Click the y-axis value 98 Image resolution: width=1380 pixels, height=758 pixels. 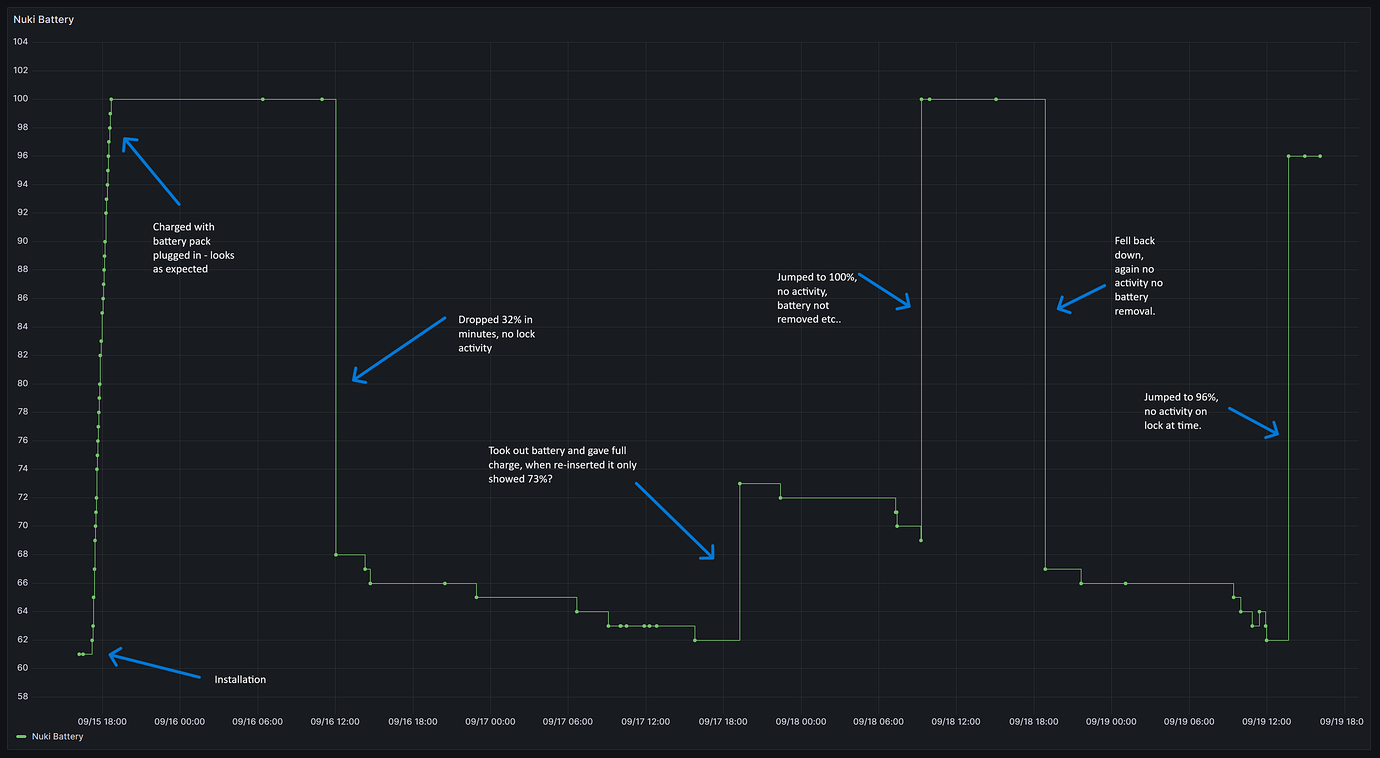[x=22, y=127]
